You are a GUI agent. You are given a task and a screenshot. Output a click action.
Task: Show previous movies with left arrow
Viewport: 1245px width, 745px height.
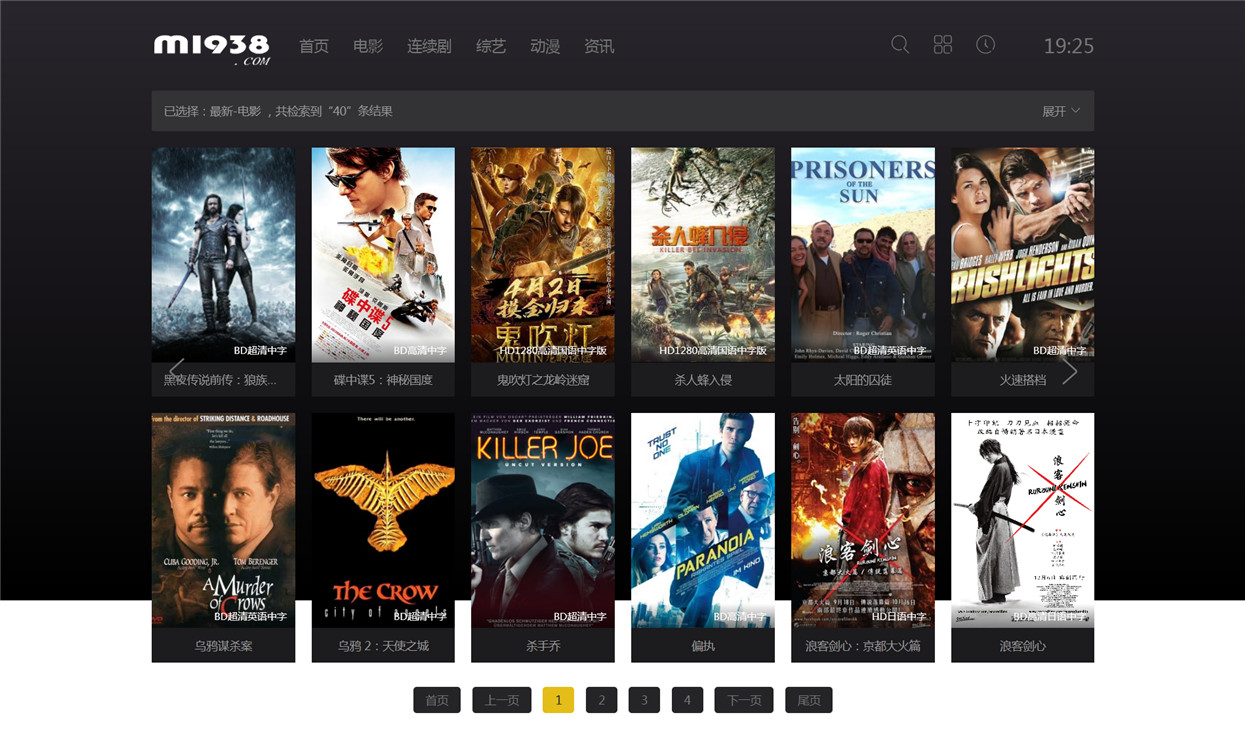click(177, 371)
